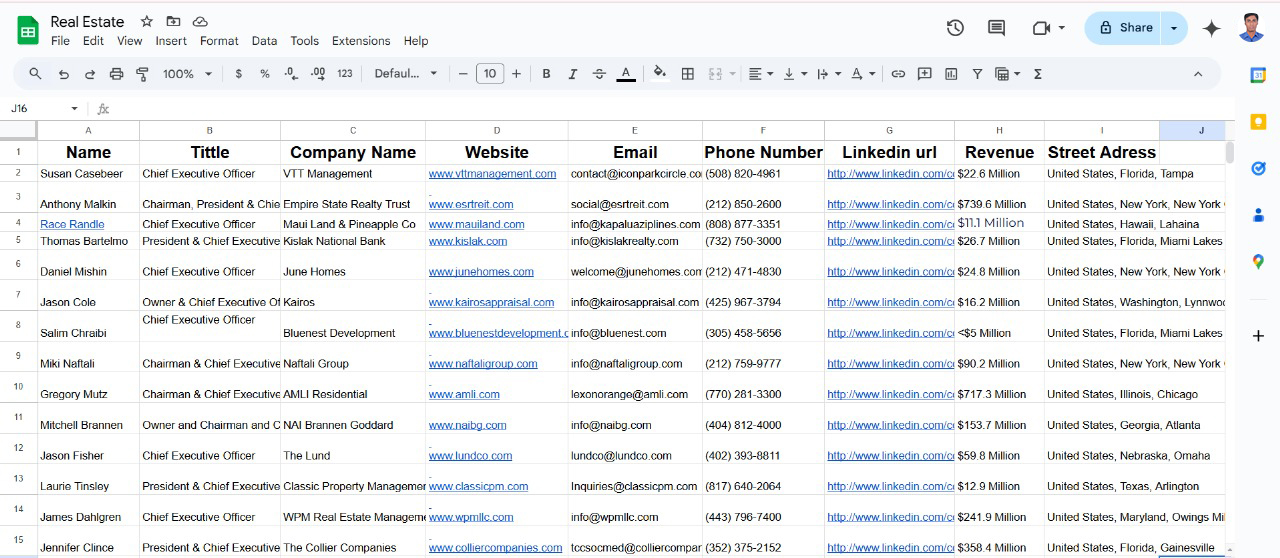Toggle italic formatting
Screen dimensions: 1280x558
pos(573,74)
